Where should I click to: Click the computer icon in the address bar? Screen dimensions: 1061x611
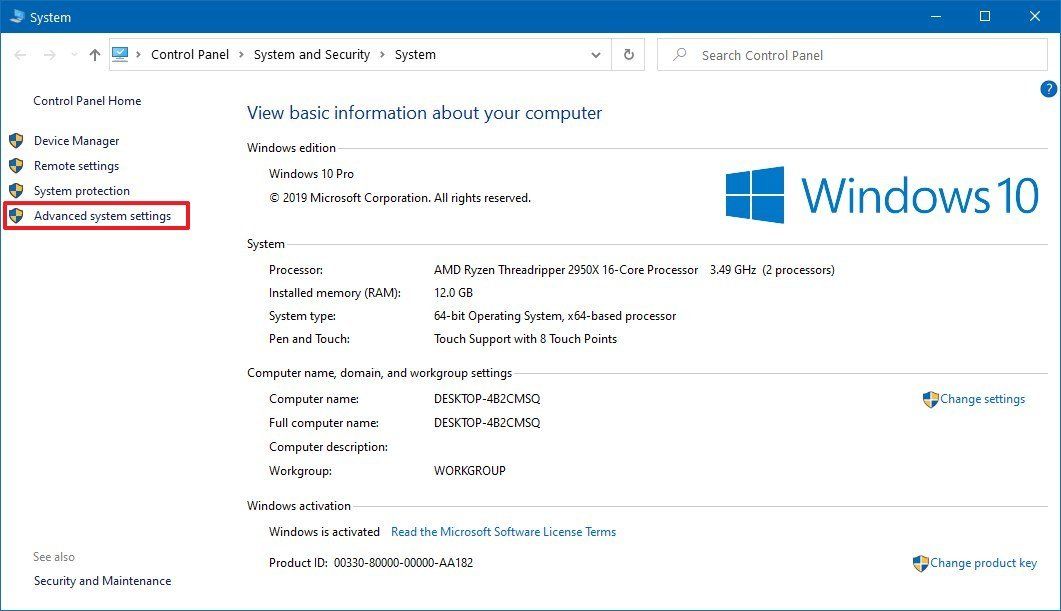point(120,54)
